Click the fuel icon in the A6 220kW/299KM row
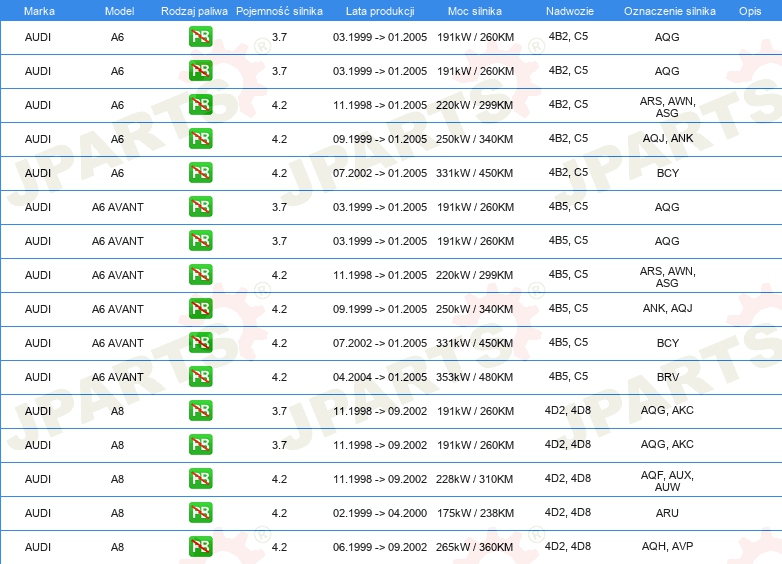This screenshot has width=782, height=564. (x=200, y=105)
